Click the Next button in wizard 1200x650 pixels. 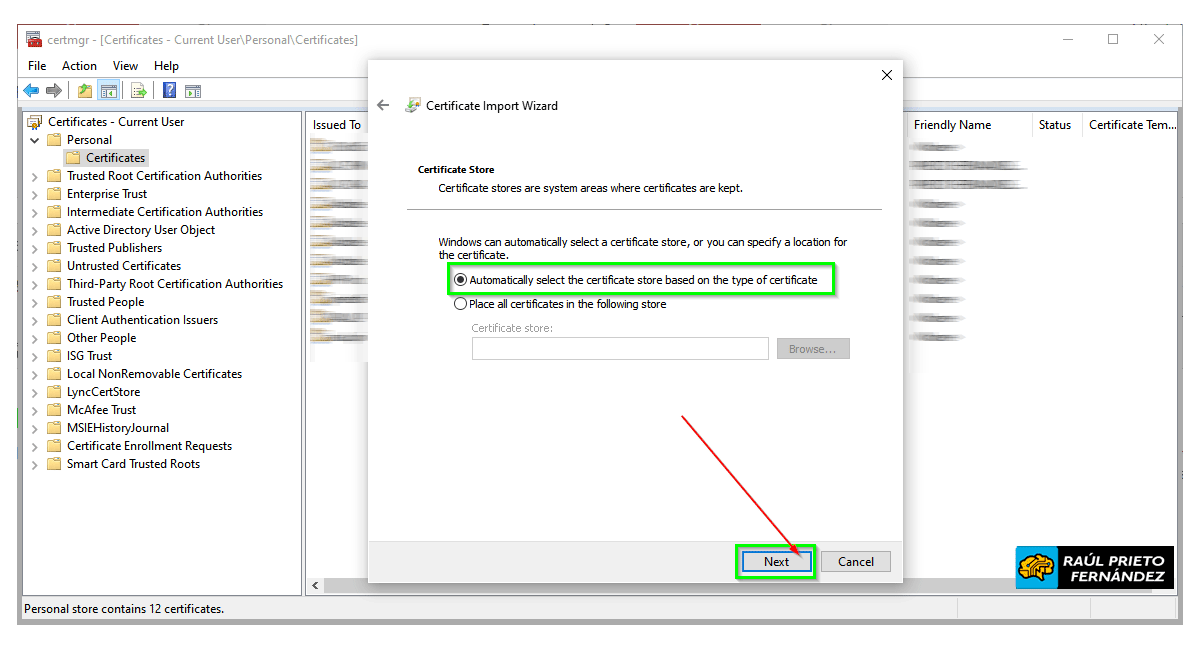click(x=776, y=561)
